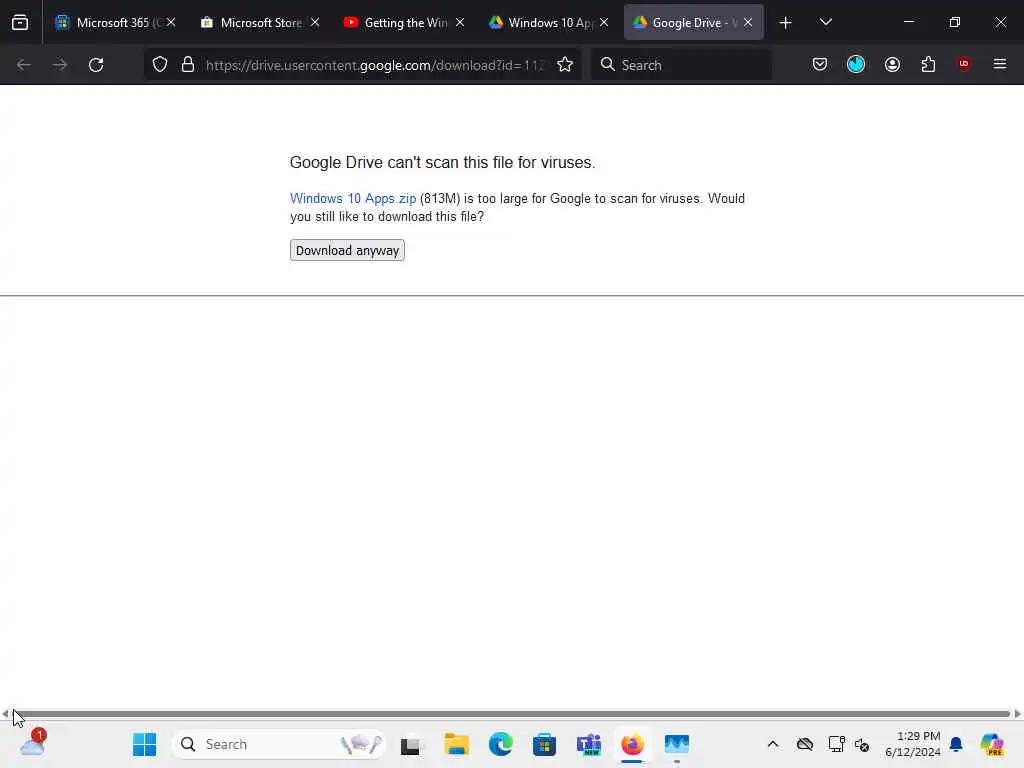Open the Windows Start menu

tap(144, 744)
